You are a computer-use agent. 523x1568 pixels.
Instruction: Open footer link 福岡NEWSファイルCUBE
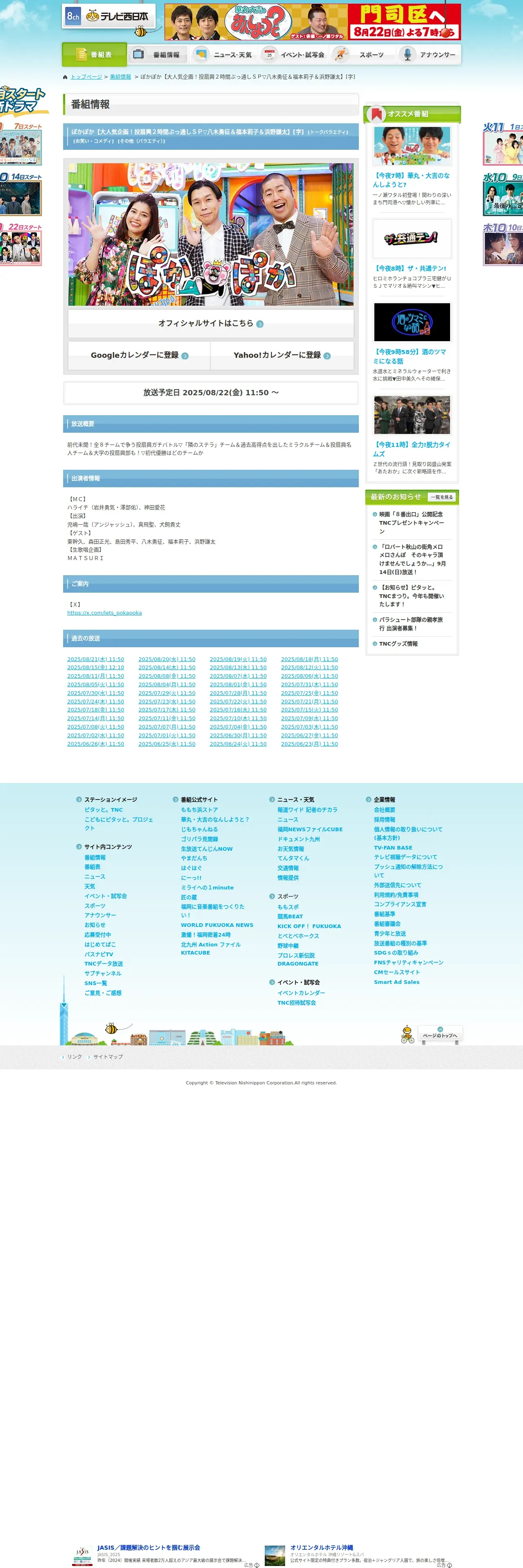pos(310,830)
